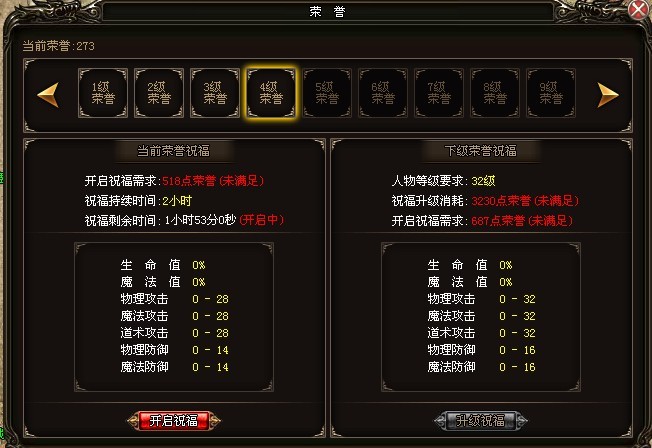Select the 5级荣誉 level icon
652x448 pixels.
point(327,93)
